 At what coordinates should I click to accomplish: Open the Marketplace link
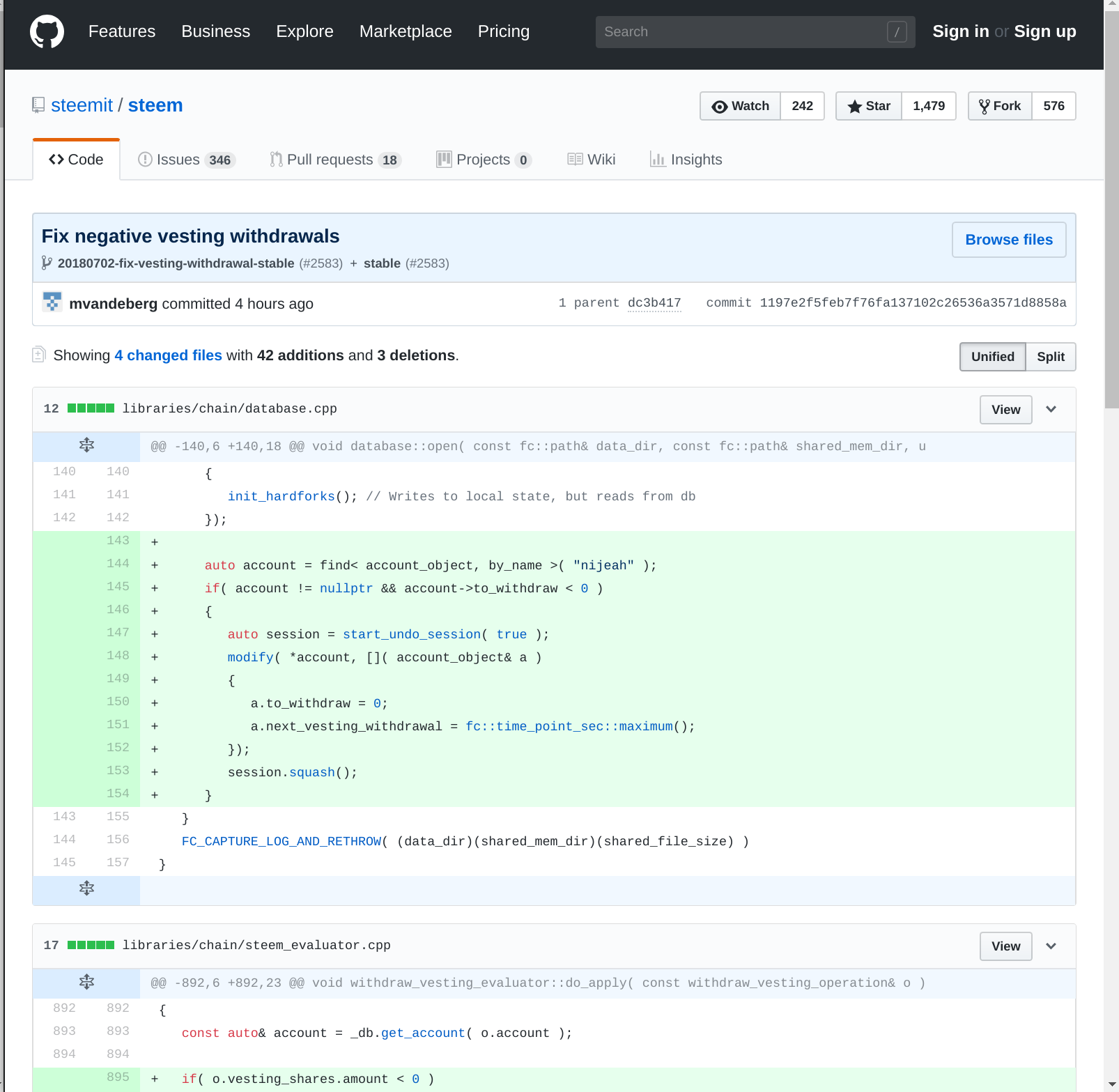pos(406,31)
